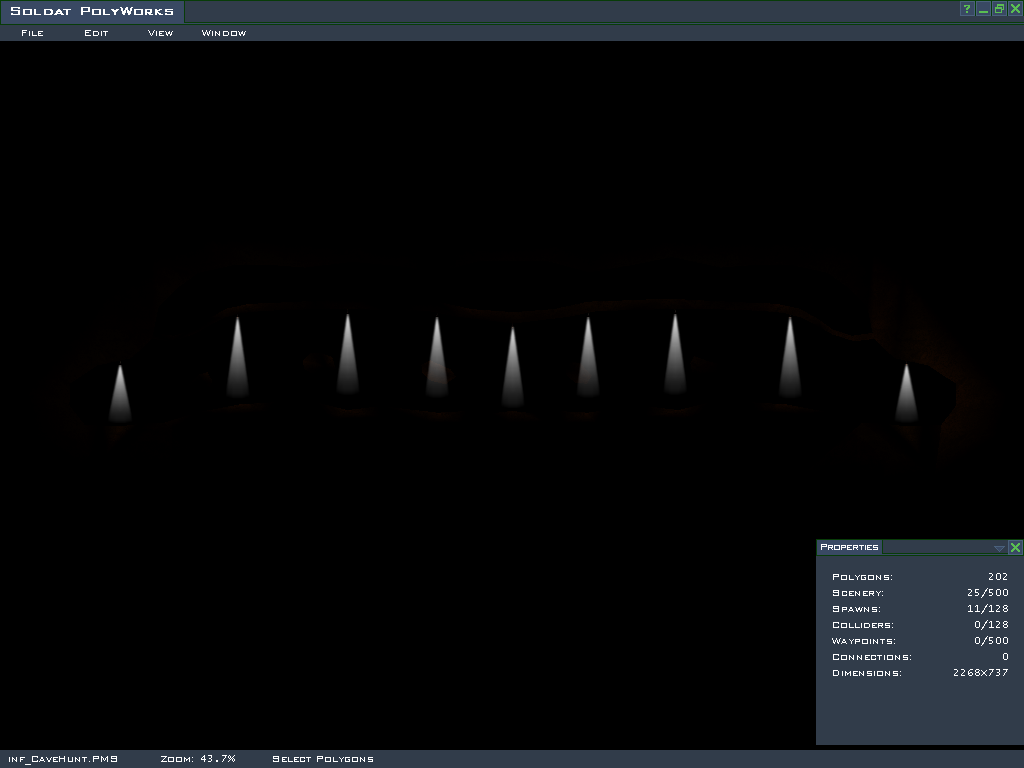This screenshot has height=768, width=1024.
Task: Restore down the PolyWorks window
Action: 999,9
